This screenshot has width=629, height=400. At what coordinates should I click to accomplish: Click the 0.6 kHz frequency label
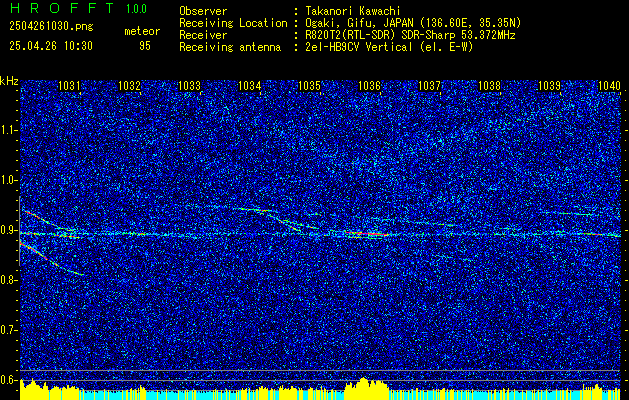[8, 380]
